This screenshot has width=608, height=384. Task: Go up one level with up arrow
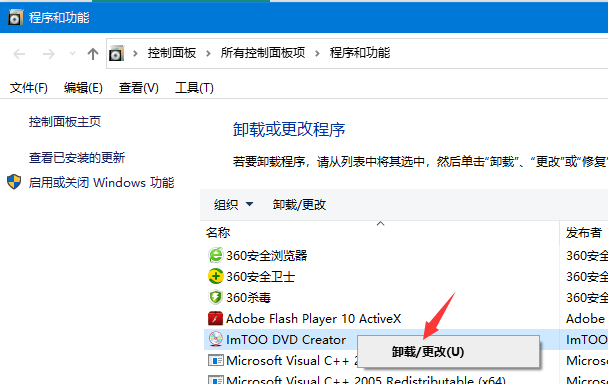(x=92, y=54)
